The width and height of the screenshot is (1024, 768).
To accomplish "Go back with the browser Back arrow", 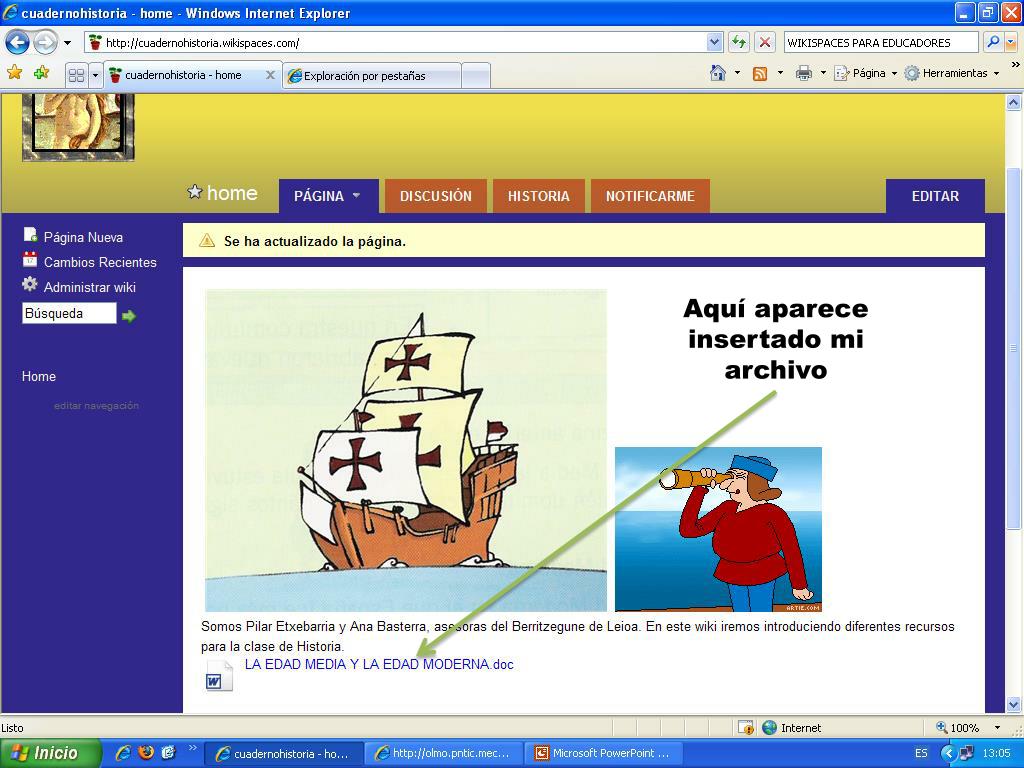I will click(18, 43).
